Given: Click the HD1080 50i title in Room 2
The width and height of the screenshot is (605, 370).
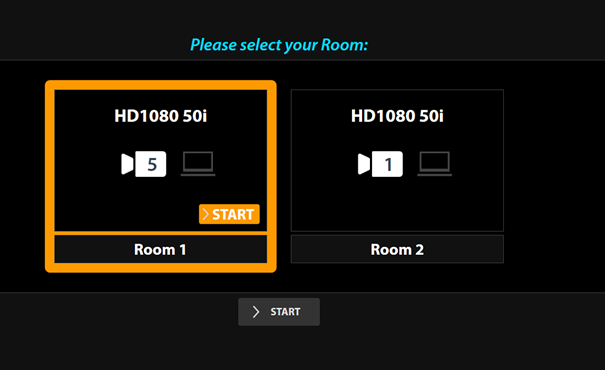Looking at the screenshot, I should [397, 116].
